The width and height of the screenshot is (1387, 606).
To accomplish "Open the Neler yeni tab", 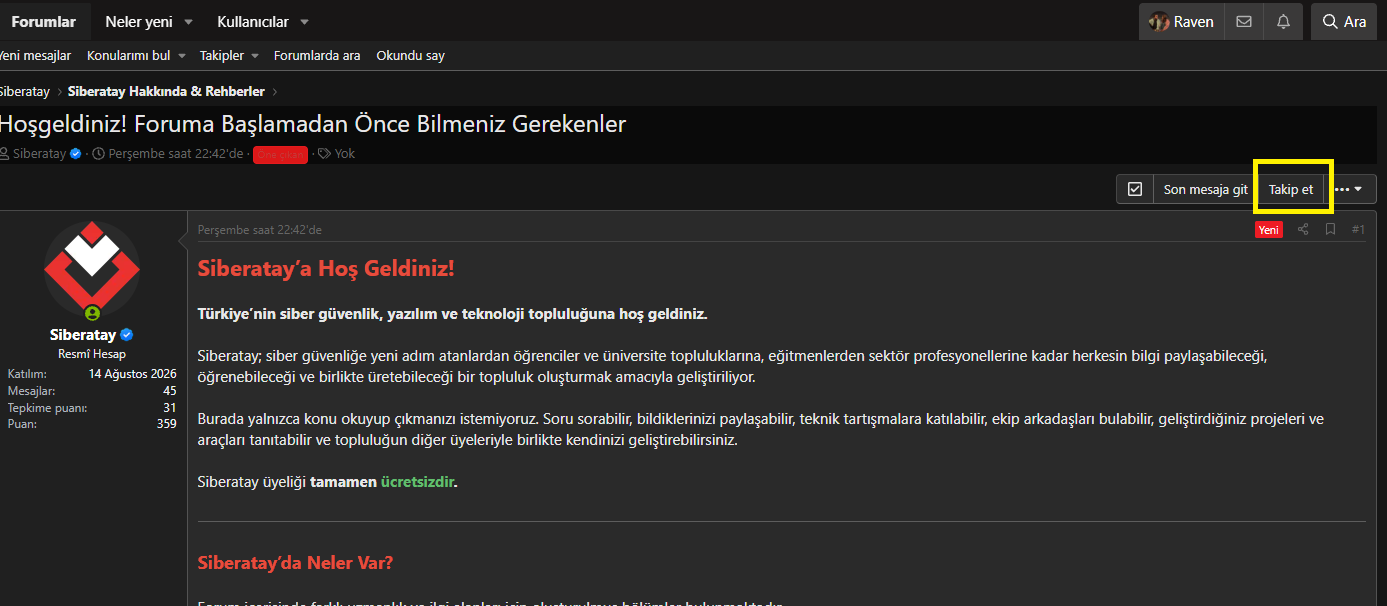I will [139, 22].
